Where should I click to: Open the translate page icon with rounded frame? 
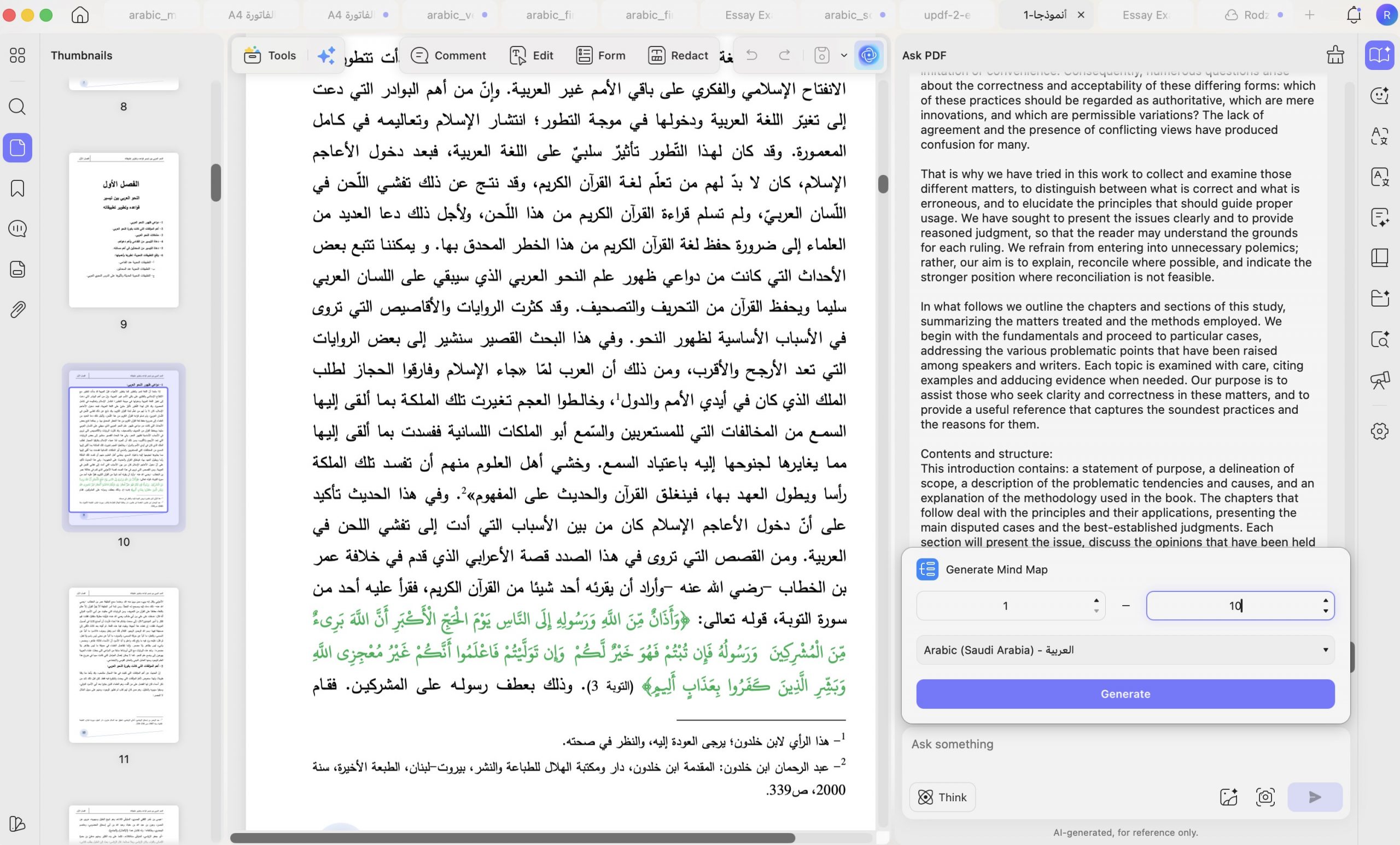pyautogui.click(x=1380, y=177)
